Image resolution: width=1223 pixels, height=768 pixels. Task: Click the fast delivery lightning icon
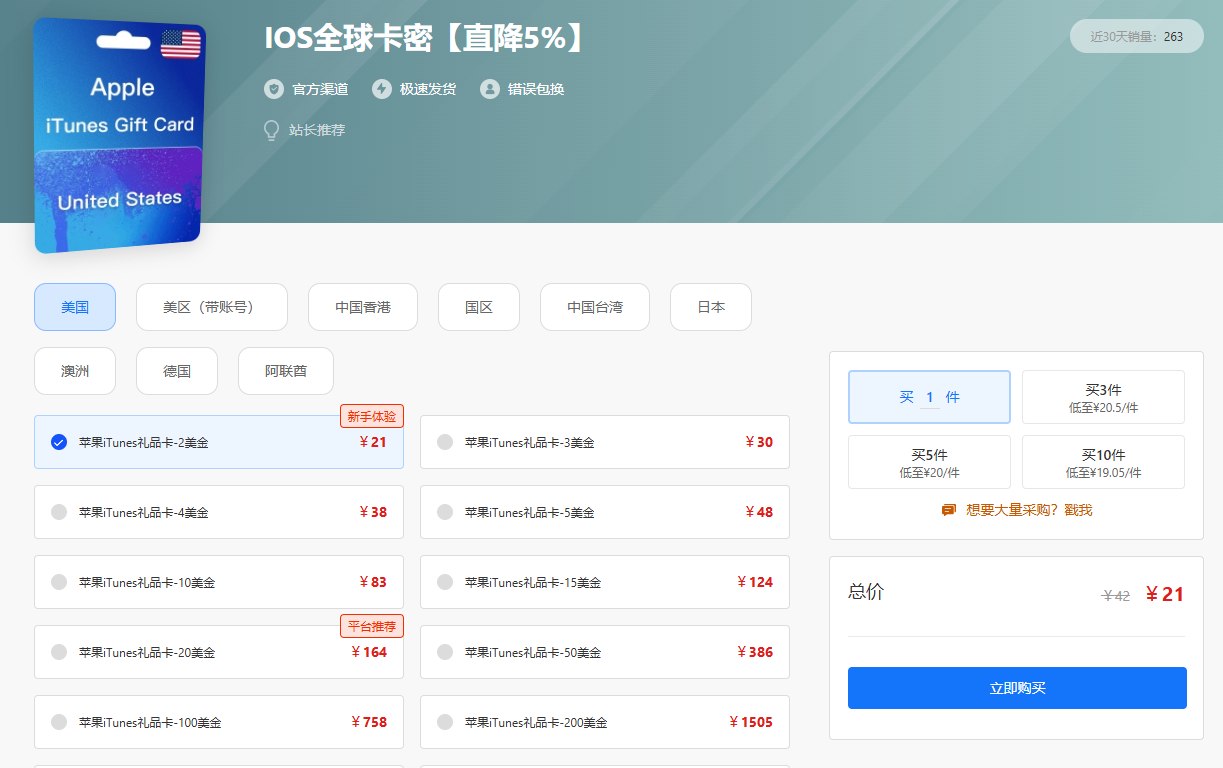click(382, 89)
